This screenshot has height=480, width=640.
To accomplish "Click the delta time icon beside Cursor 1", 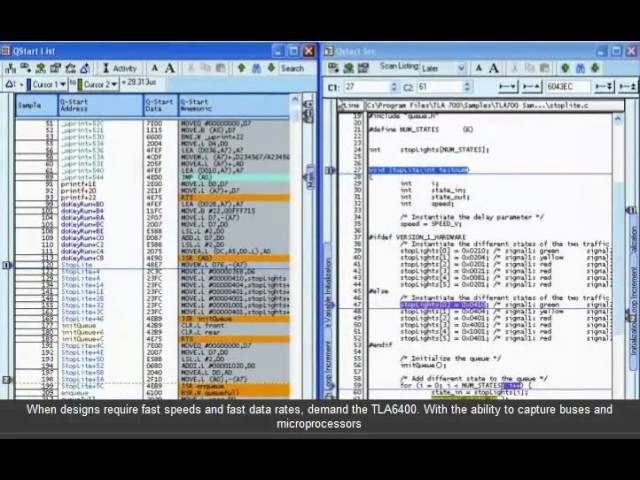I will click(10, 84).
